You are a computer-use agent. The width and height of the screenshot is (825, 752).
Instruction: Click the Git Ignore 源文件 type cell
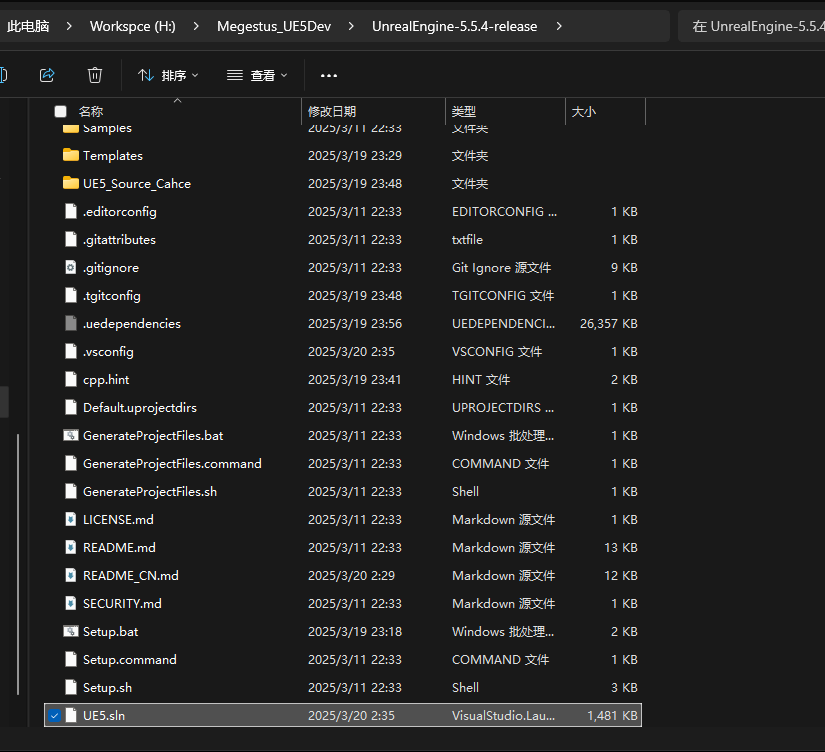click(x=501, y=268)
